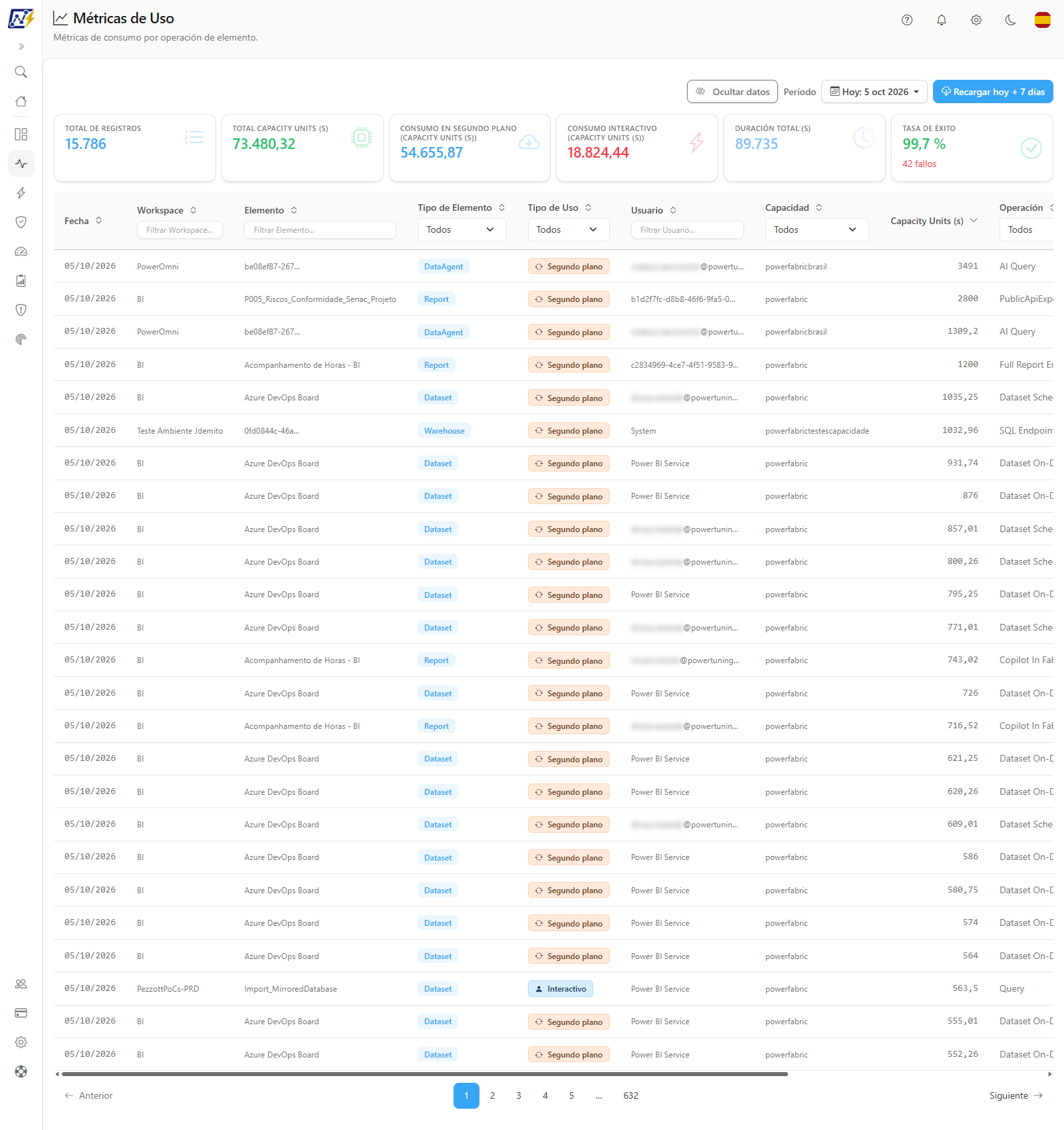Jump to last page 632
1064x1130 pixels.
[631, 1095]
